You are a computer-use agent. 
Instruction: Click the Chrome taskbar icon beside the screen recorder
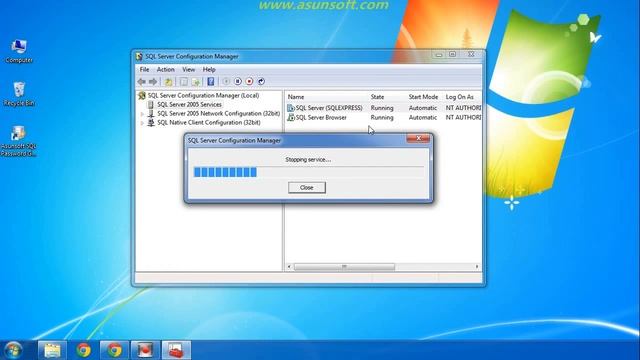(115, 350)
